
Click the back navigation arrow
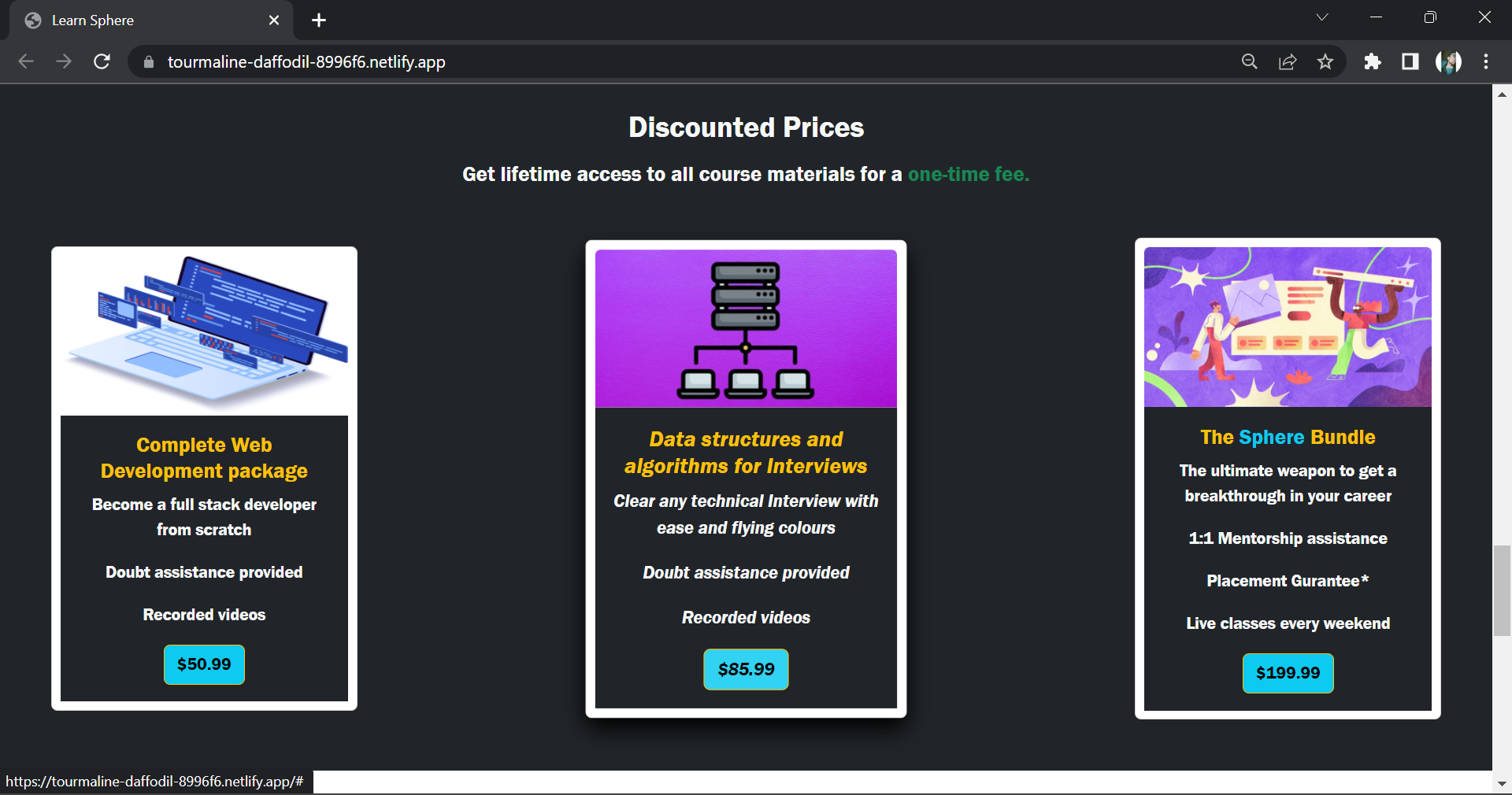point(26,61)
